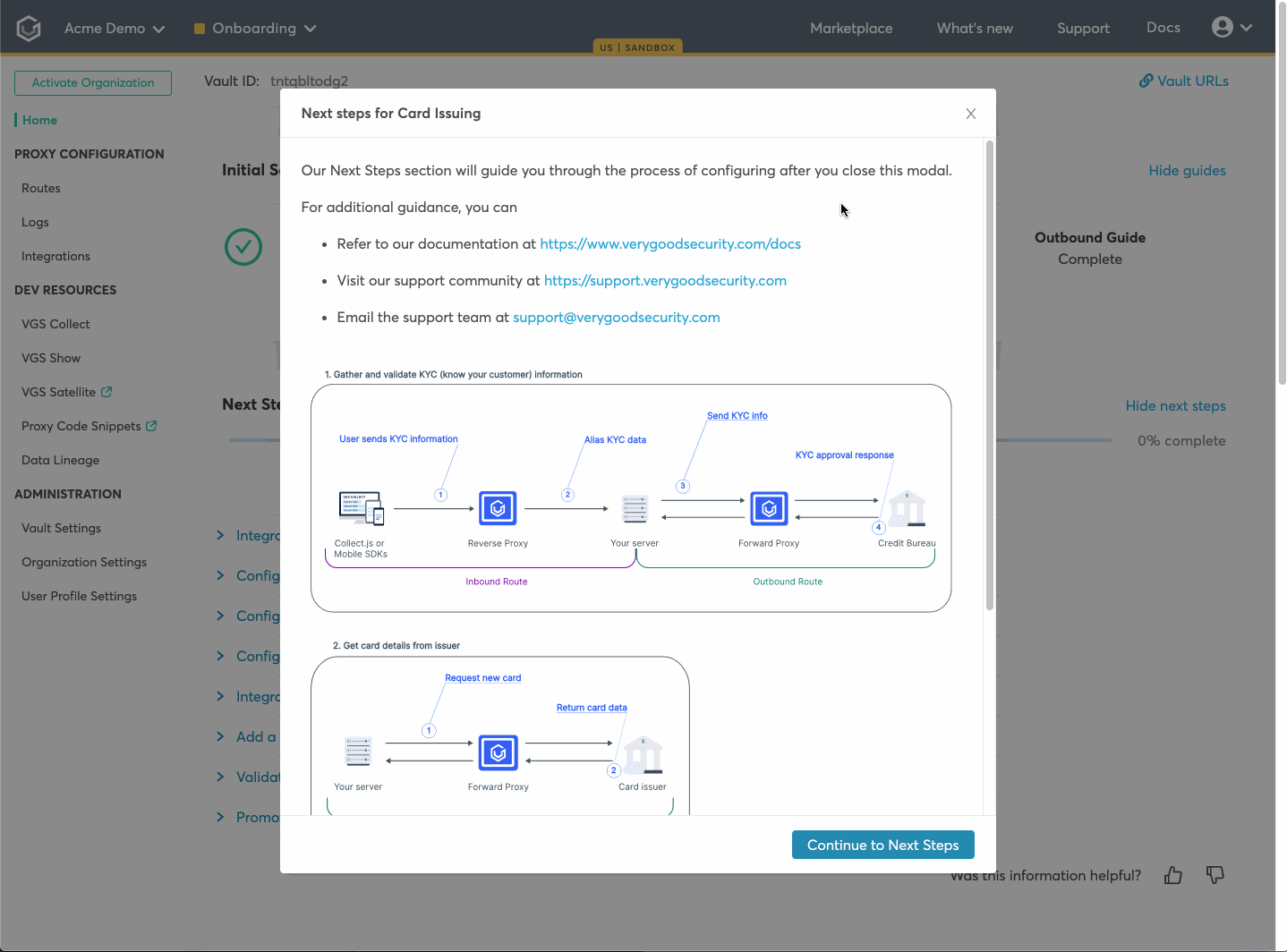Image resolution: width=1287 pixels, height=952 pixels.
Task: Open Docs in the top navigation
Action: pyautogui.click(x=1163, y=28)
